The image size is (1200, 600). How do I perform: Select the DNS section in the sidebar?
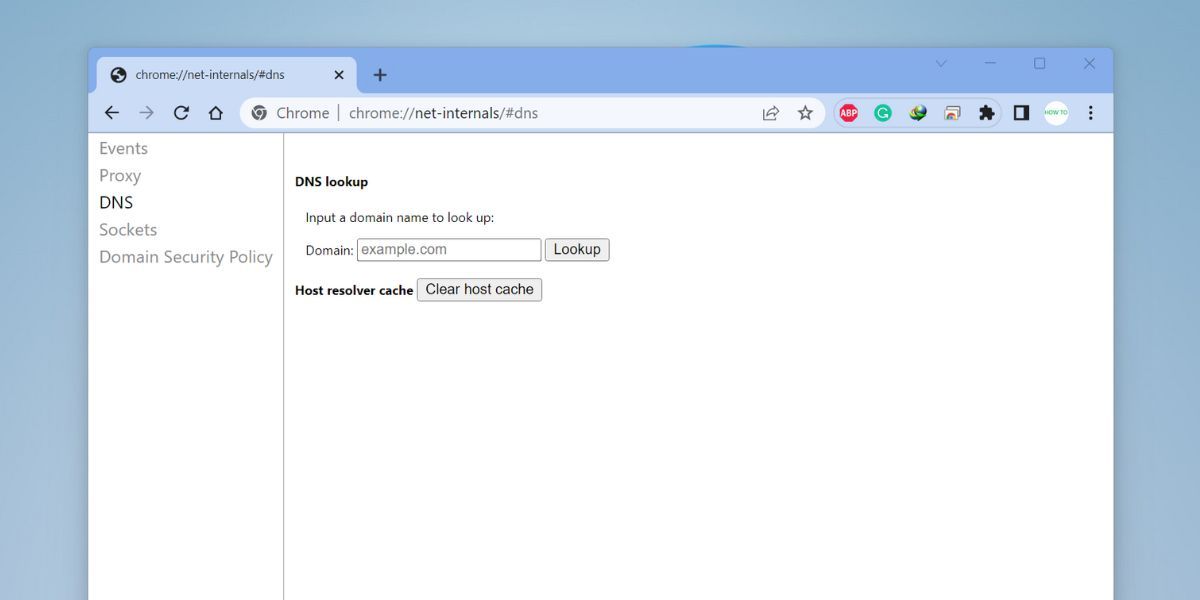click(116, 202)
